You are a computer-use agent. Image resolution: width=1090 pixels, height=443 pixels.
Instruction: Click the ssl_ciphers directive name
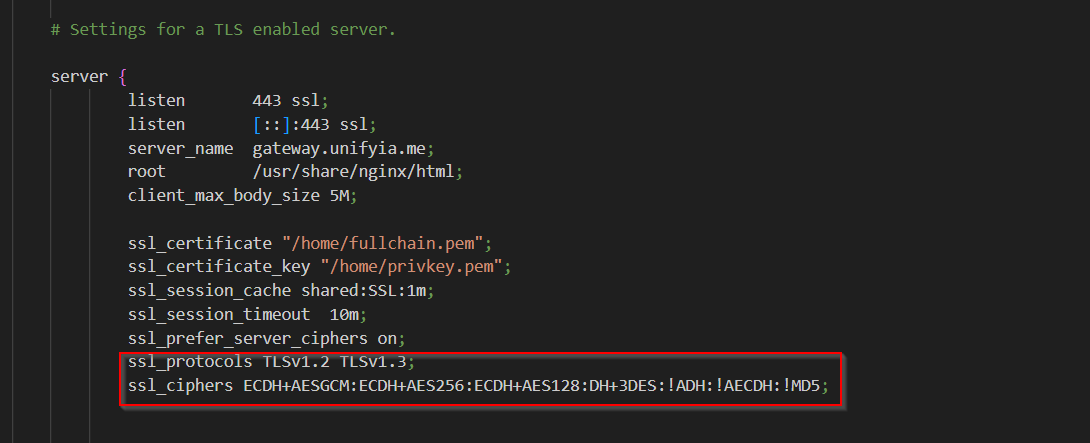180,386
